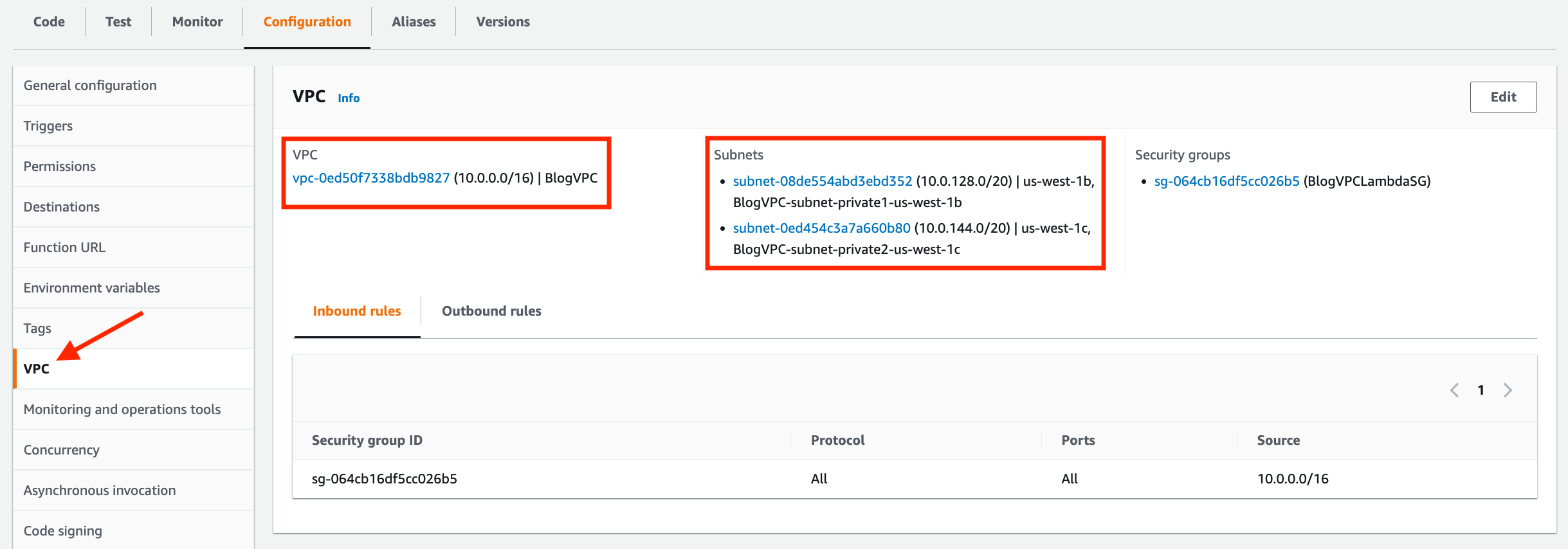Switch to the Aliases tab
Screen dimensions: 1568x549
point(414,21)
